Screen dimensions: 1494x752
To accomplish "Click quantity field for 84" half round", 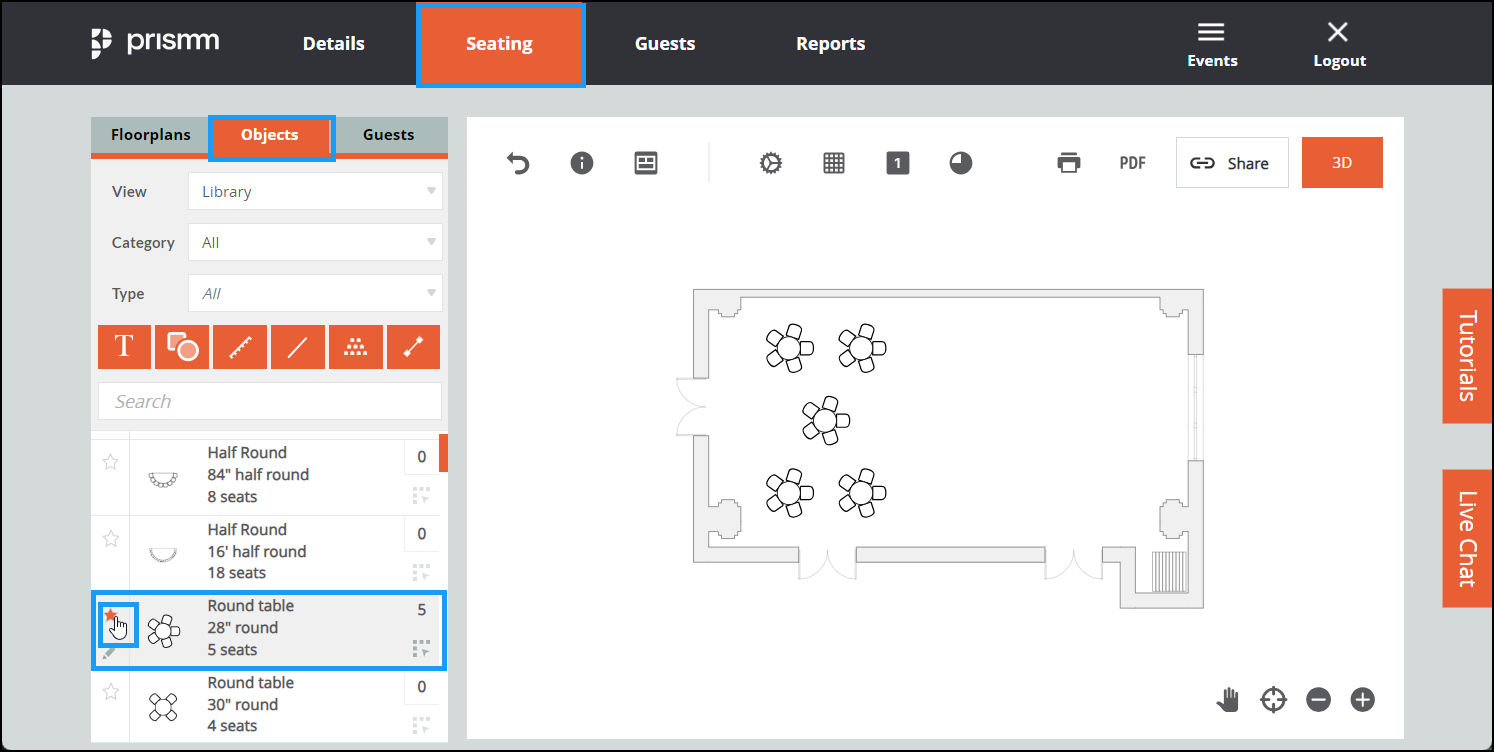I will coord(421,457).
